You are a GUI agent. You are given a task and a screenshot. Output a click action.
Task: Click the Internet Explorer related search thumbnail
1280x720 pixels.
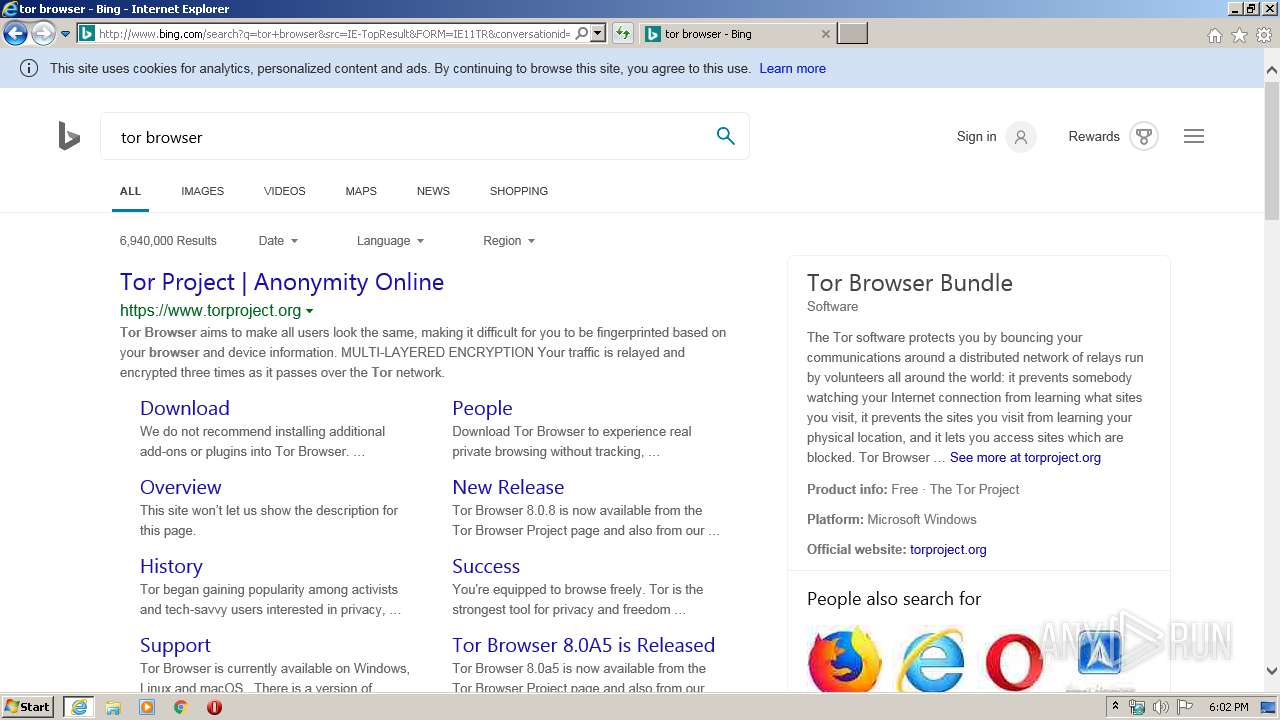tap(931, 660)
